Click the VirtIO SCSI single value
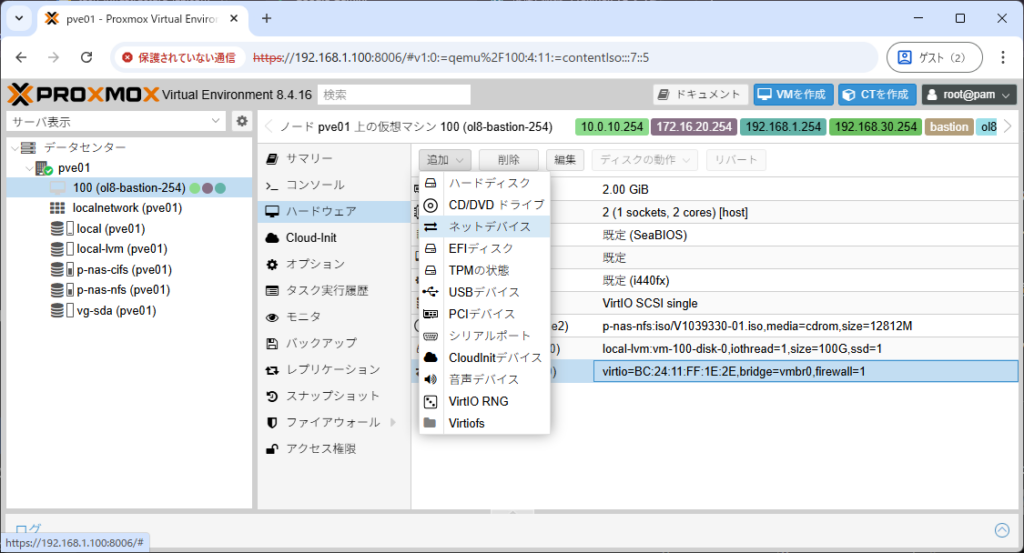 point(650,304)
